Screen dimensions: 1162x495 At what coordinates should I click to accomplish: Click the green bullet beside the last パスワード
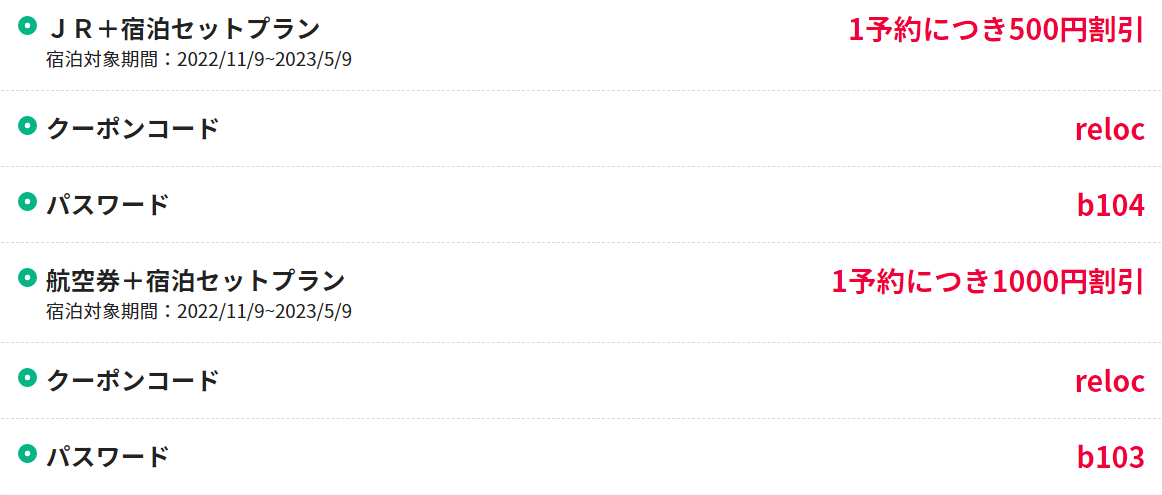tap(27, 455)
